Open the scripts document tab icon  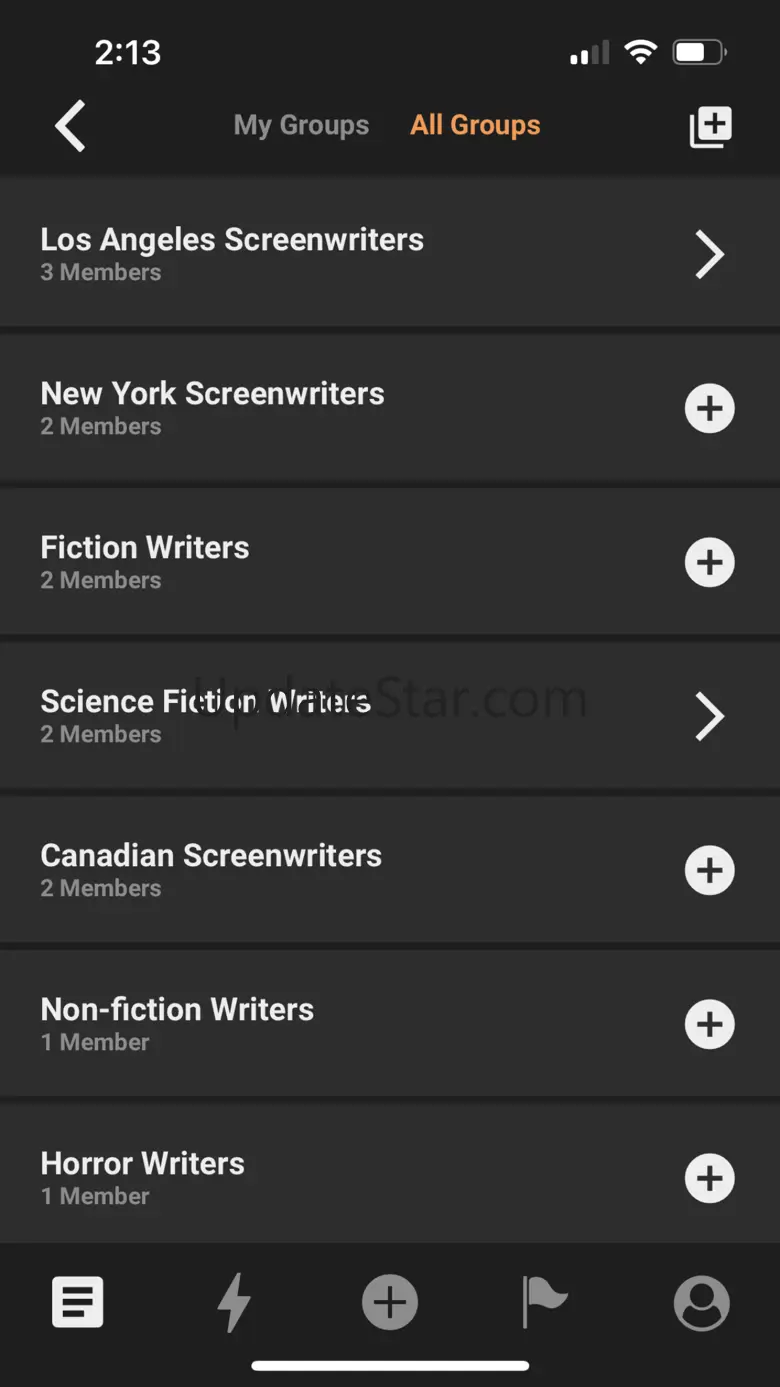[78, 1302]
